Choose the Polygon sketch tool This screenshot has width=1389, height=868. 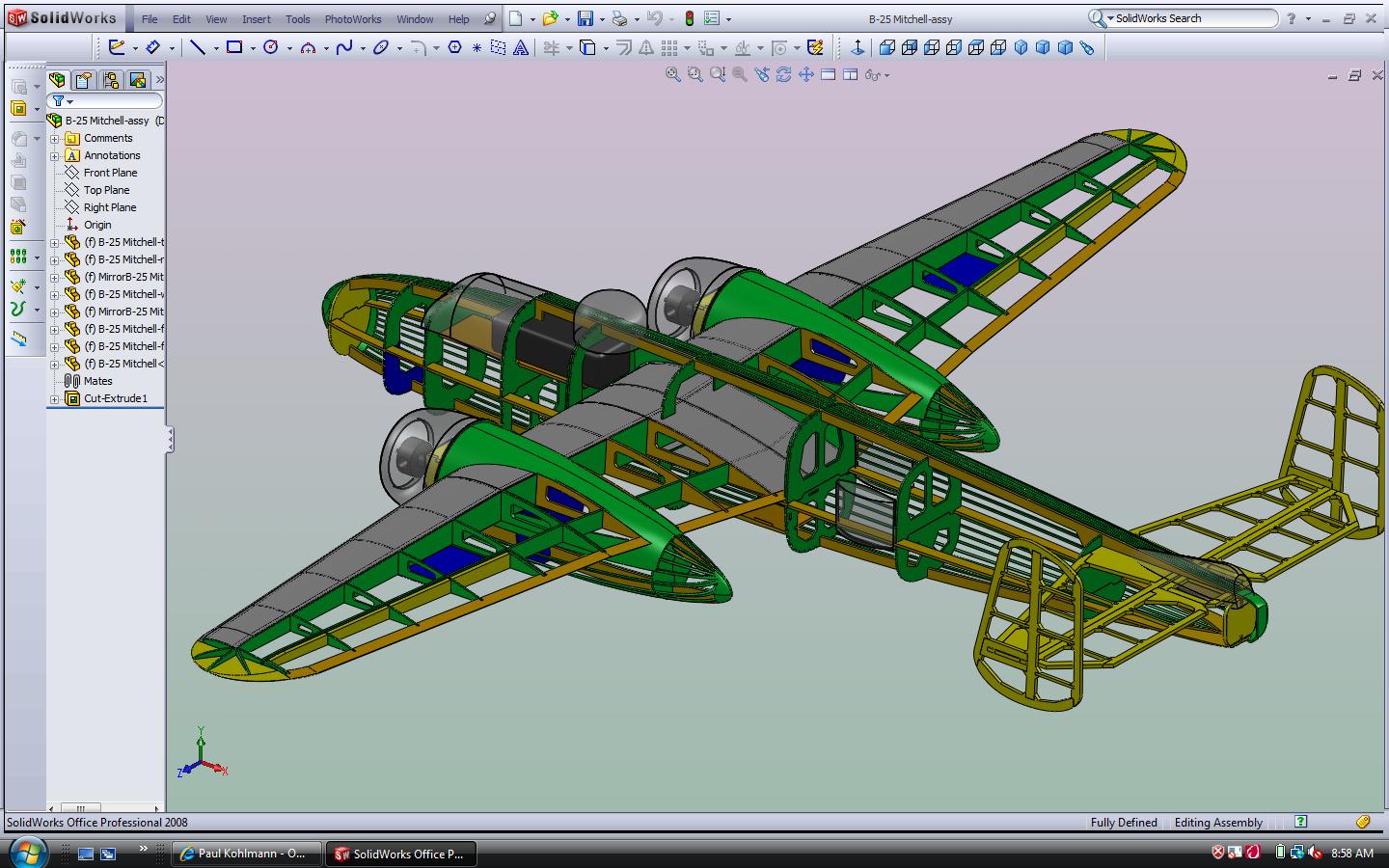click(454, 46)
